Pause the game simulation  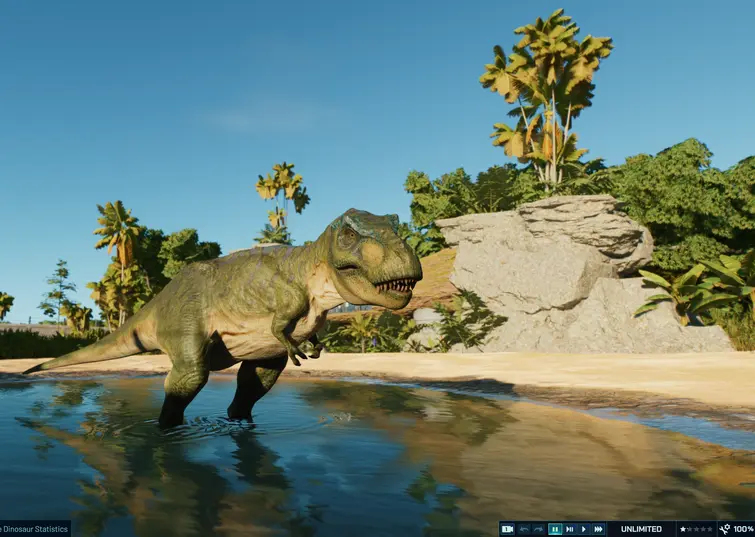[555, 529]
